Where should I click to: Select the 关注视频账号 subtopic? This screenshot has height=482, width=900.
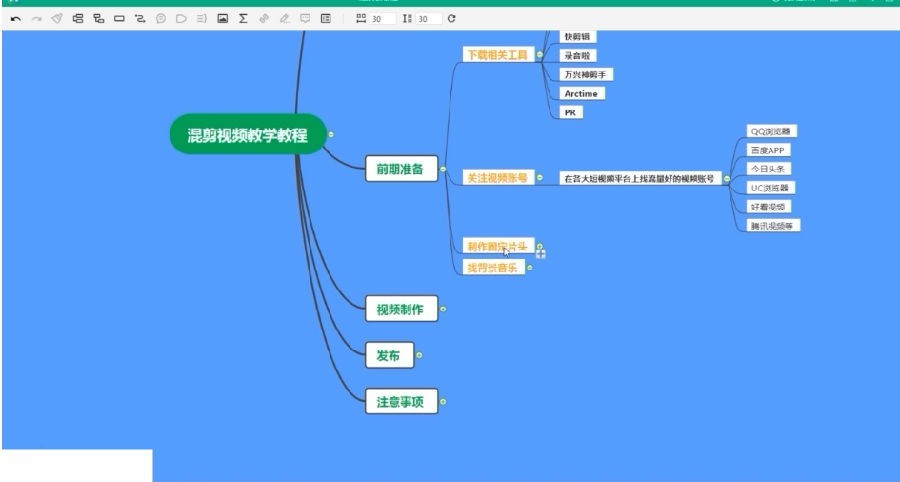498,178
